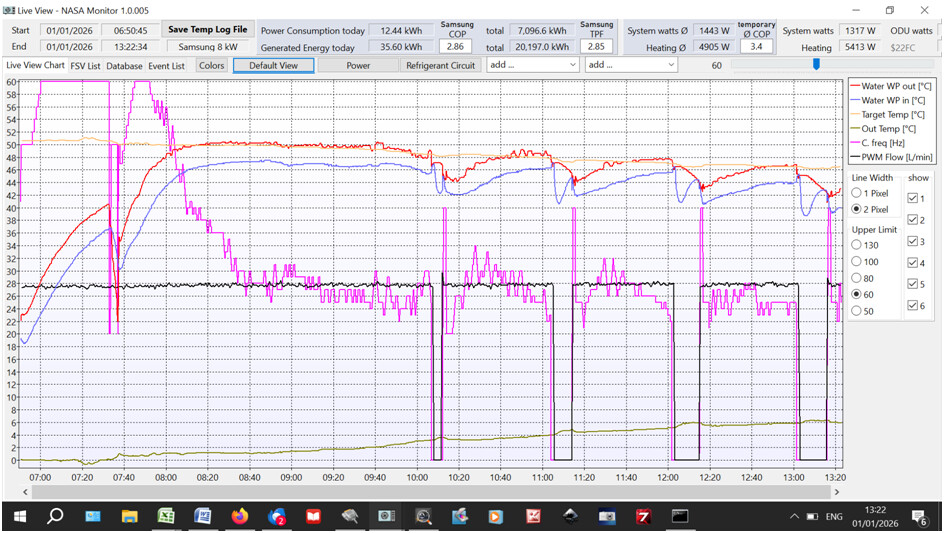Open the taskbar search magnifier
The image size is (944, 533).
pos(56,516)
